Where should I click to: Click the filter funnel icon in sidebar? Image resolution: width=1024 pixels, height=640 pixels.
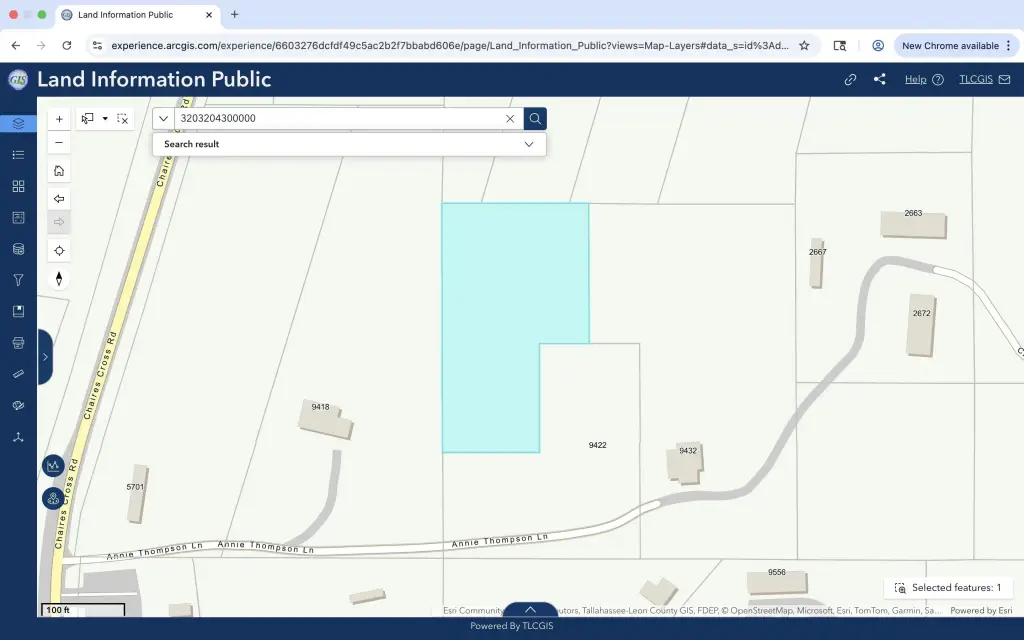pyautogui.click(x=18, y=280)
